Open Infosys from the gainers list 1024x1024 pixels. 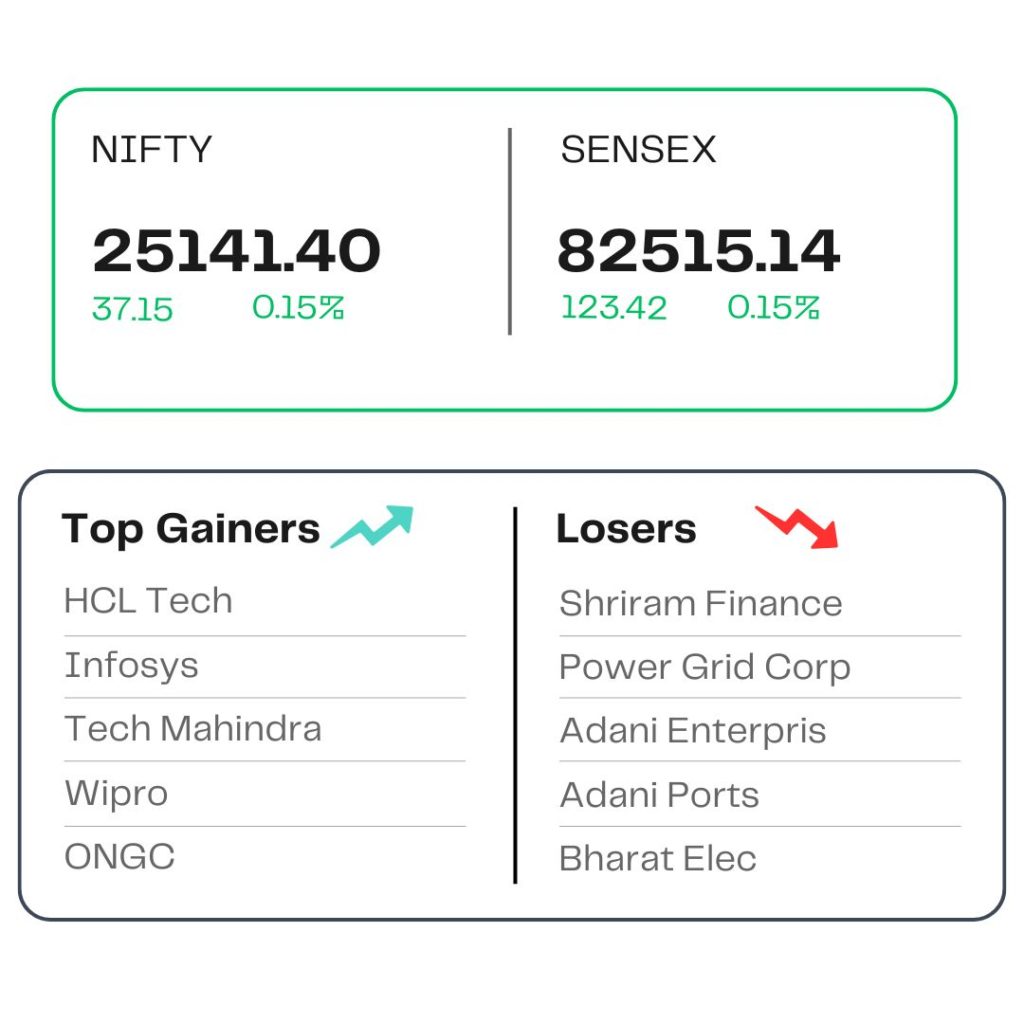pos(131,666)
